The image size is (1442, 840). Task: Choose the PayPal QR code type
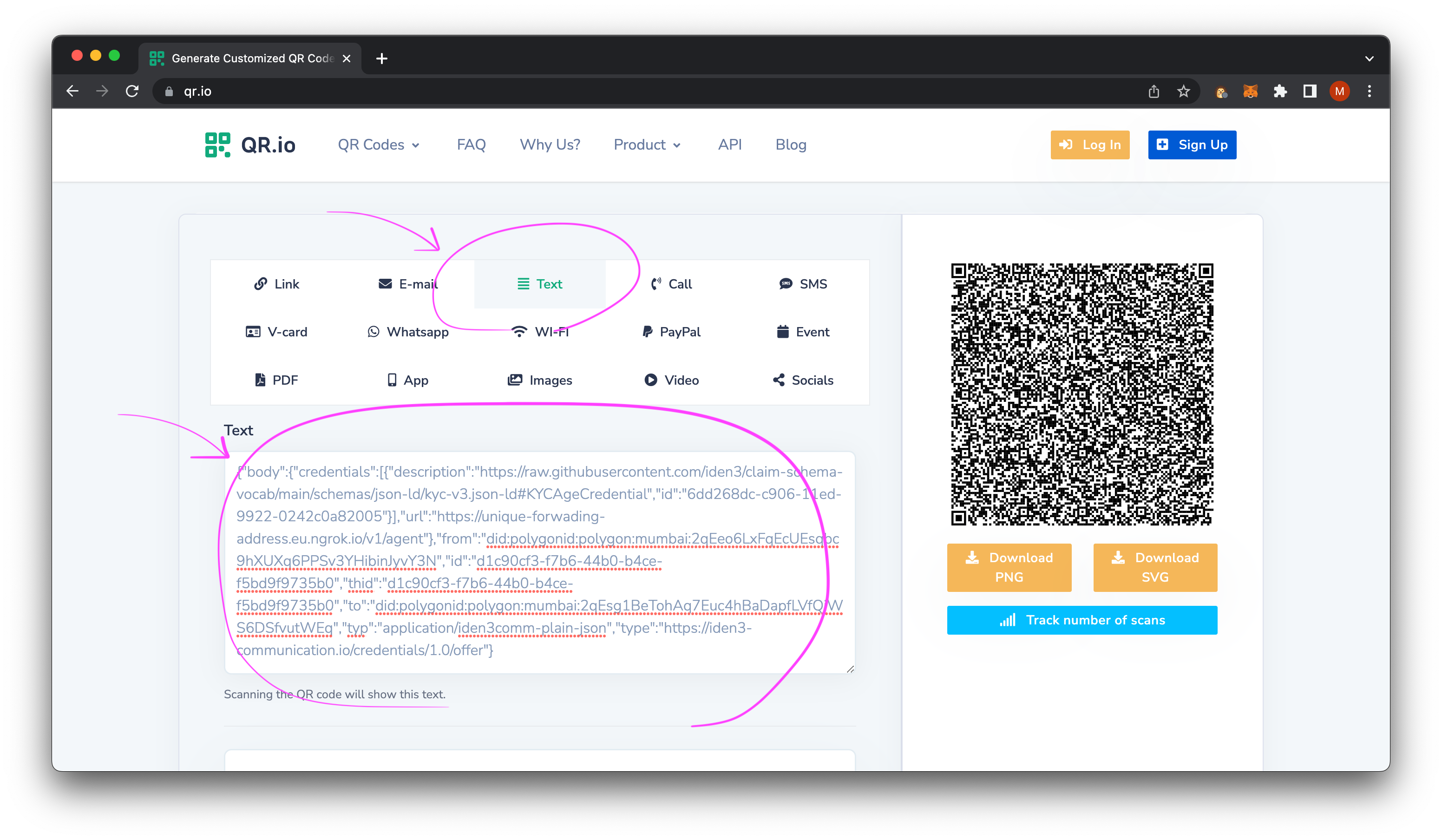pos(671,332)
